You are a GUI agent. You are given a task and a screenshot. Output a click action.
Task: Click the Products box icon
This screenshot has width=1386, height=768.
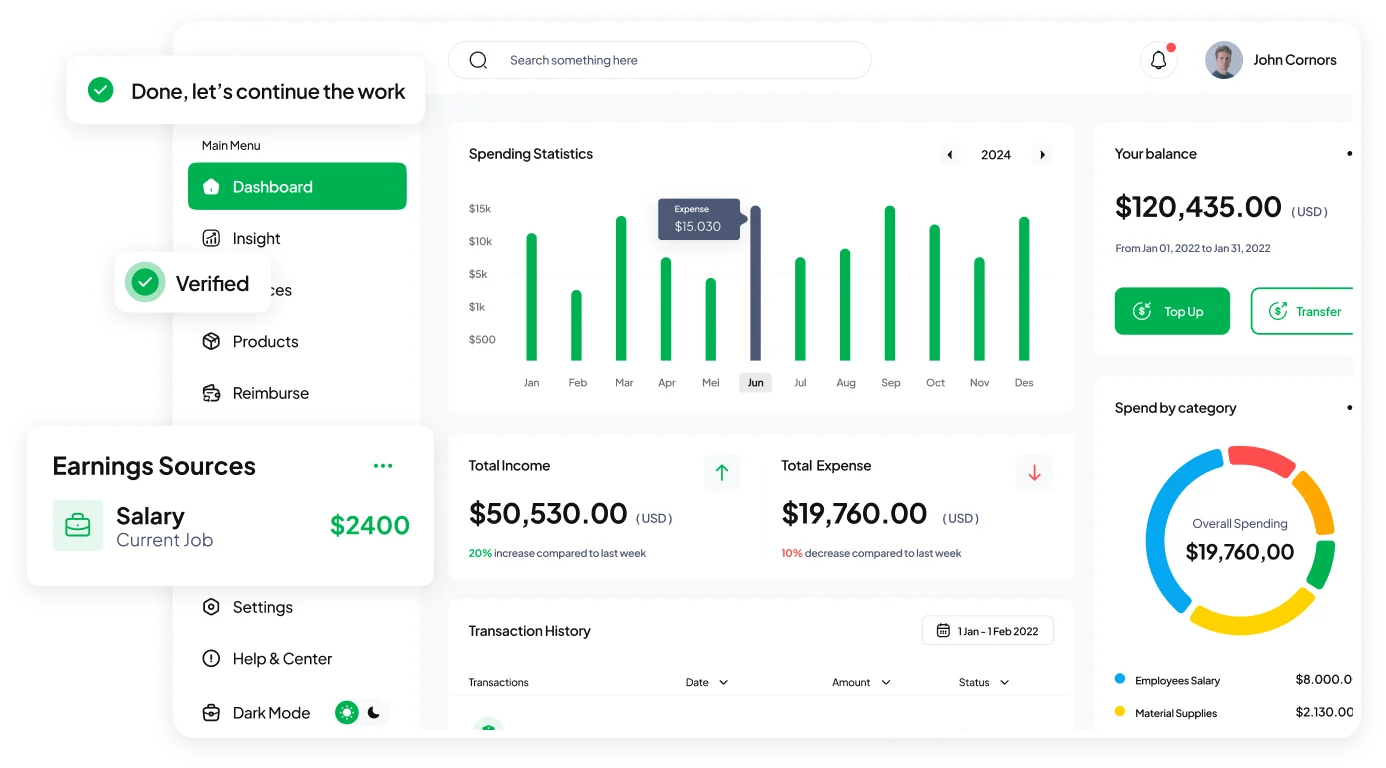[211, 341]
